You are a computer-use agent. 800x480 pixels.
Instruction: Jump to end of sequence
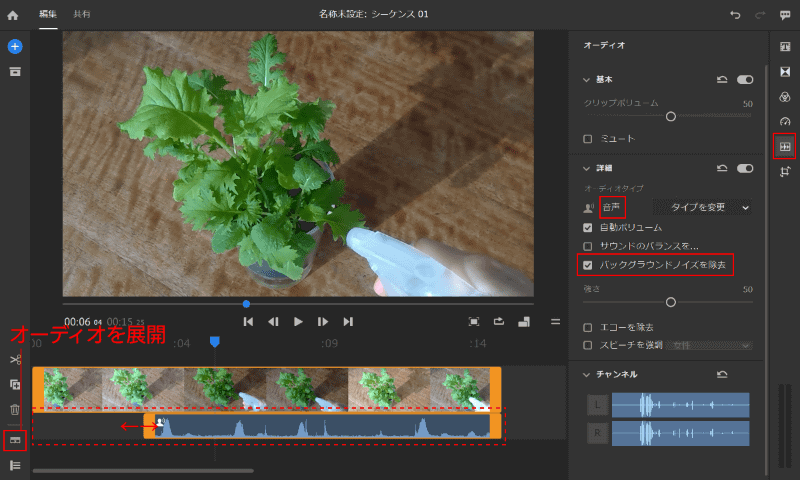click(x=348, y=321)
